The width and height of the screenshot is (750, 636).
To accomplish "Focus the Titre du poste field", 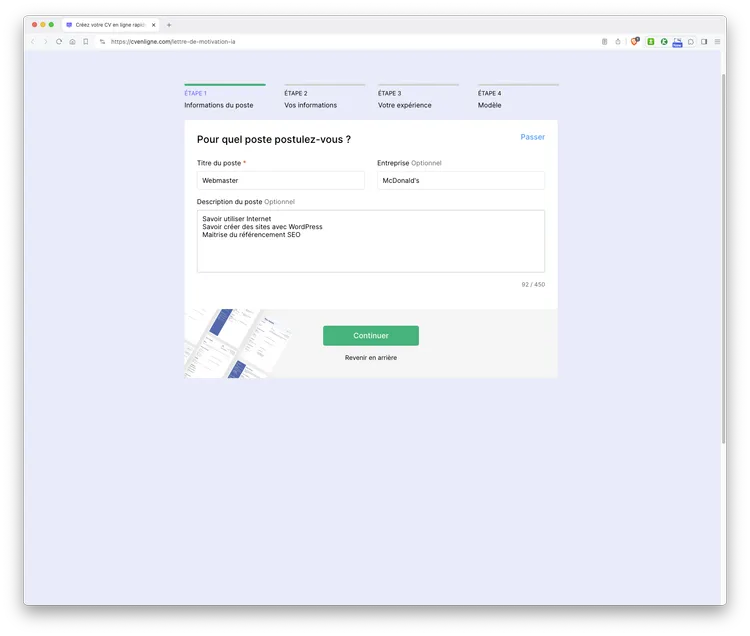I will click(x=280, y=180).
